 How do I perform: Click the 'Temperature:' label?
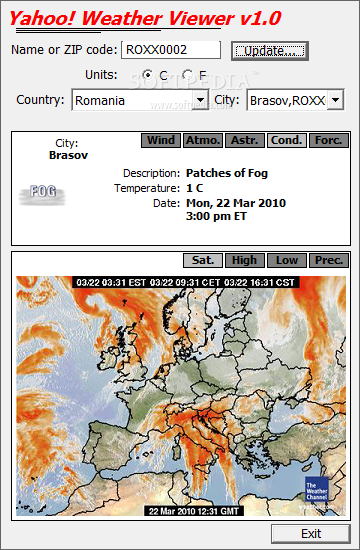coord(147,188)
